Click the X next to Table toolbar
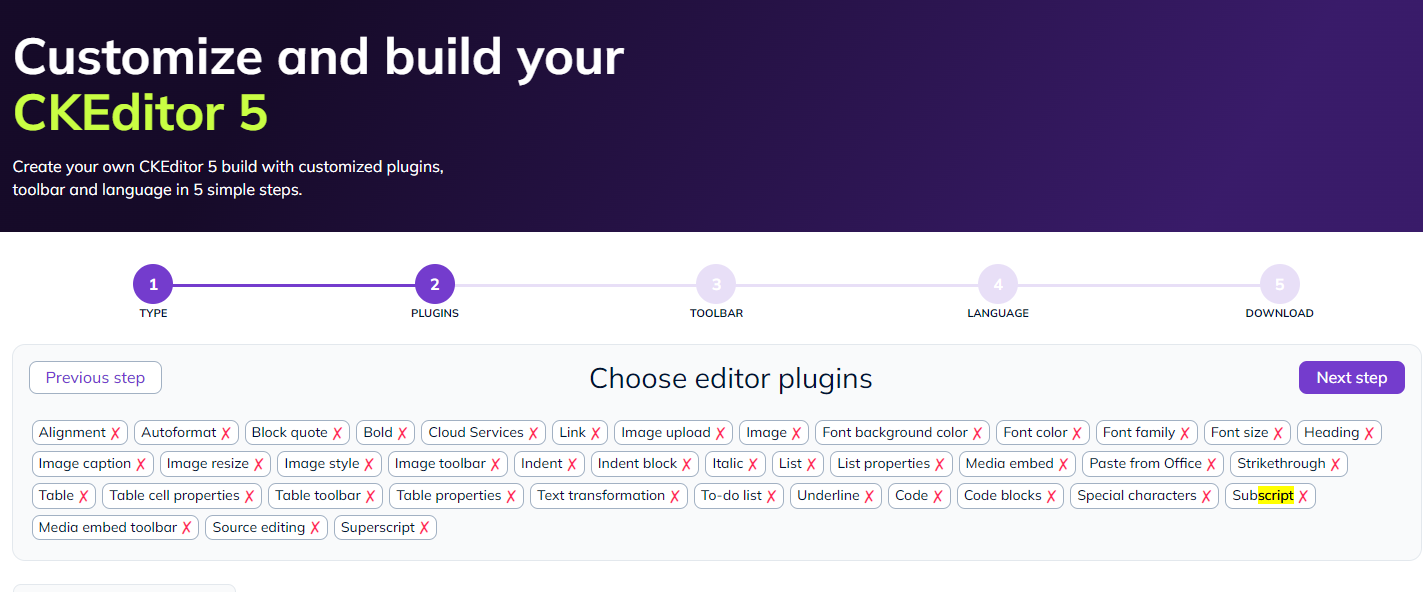 coord(371,496)
